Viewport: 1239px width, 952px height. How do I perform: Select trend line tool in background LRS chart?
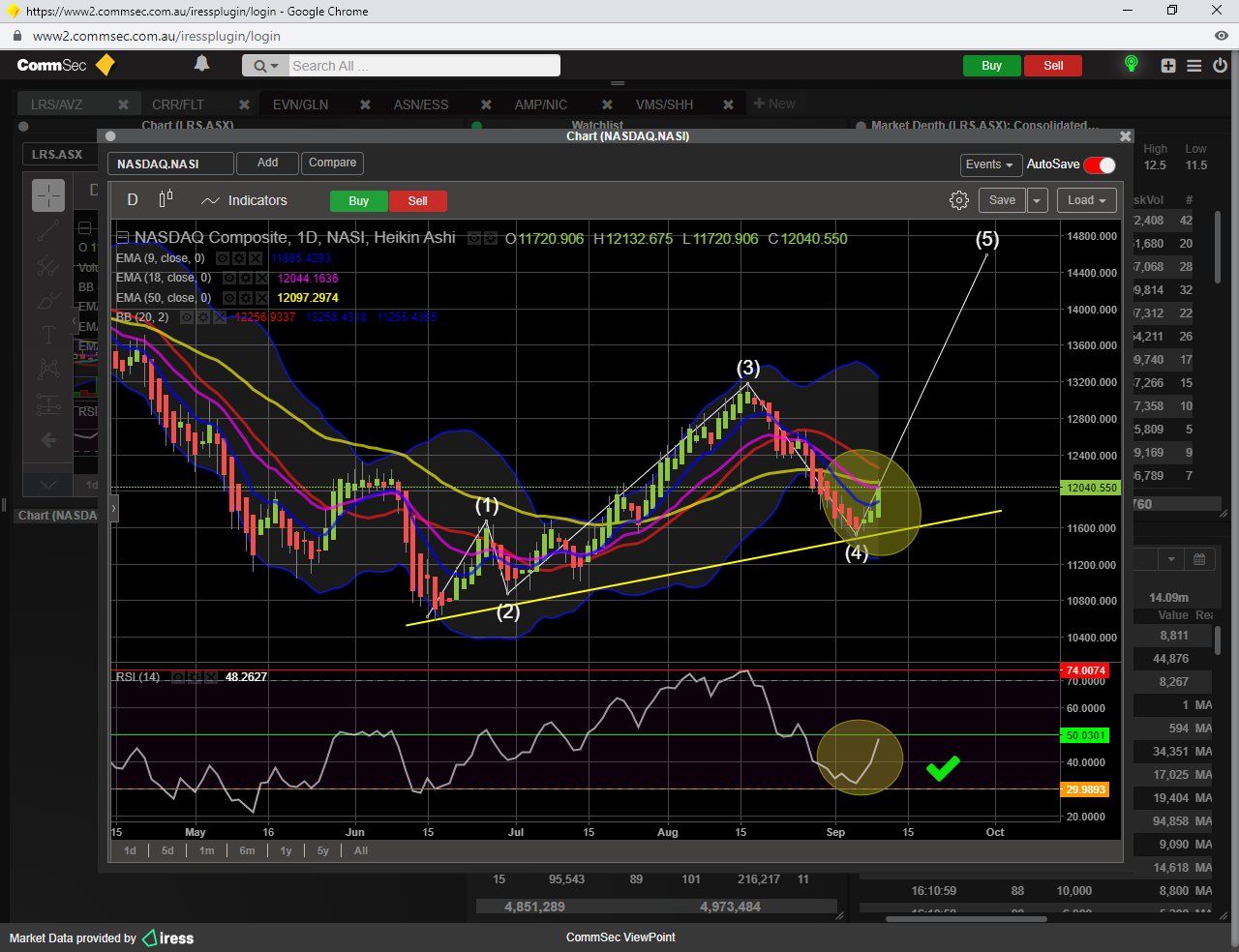point(48,231)
